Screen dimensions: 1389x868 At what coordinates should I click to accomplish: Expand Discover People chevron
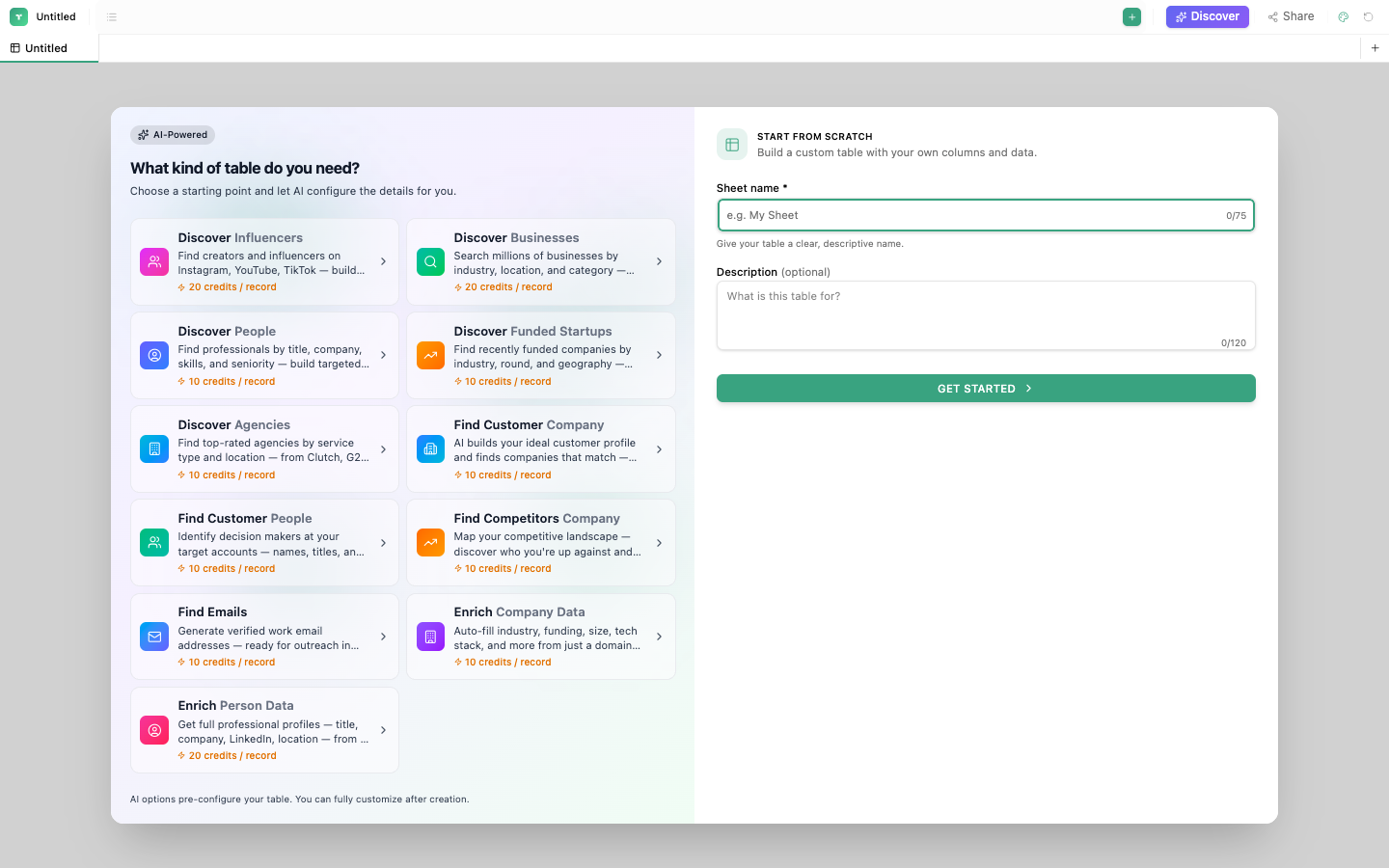point(383,355)
